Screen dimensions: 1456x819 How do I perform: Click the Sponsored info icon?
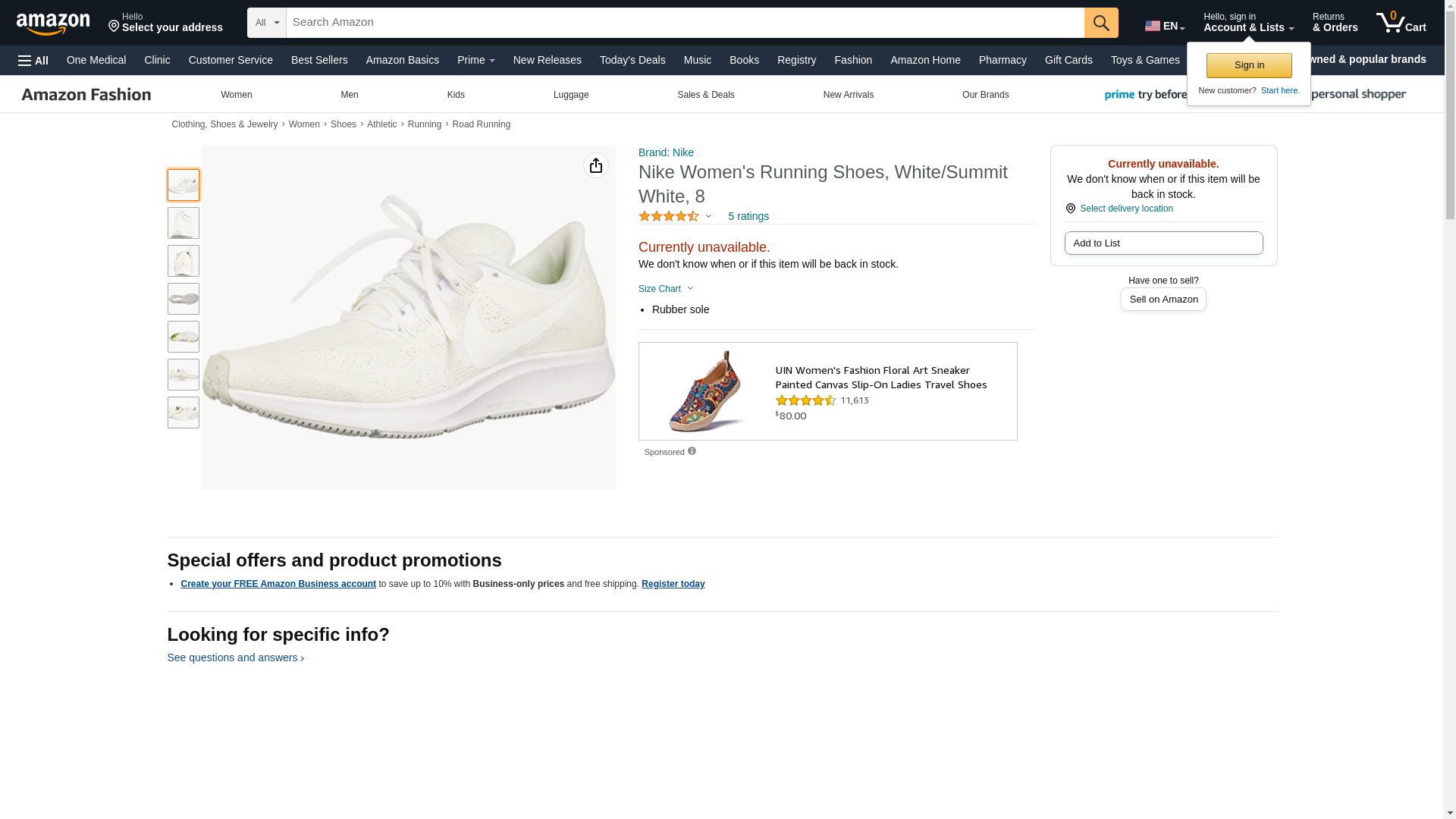[x=692, y=451]
